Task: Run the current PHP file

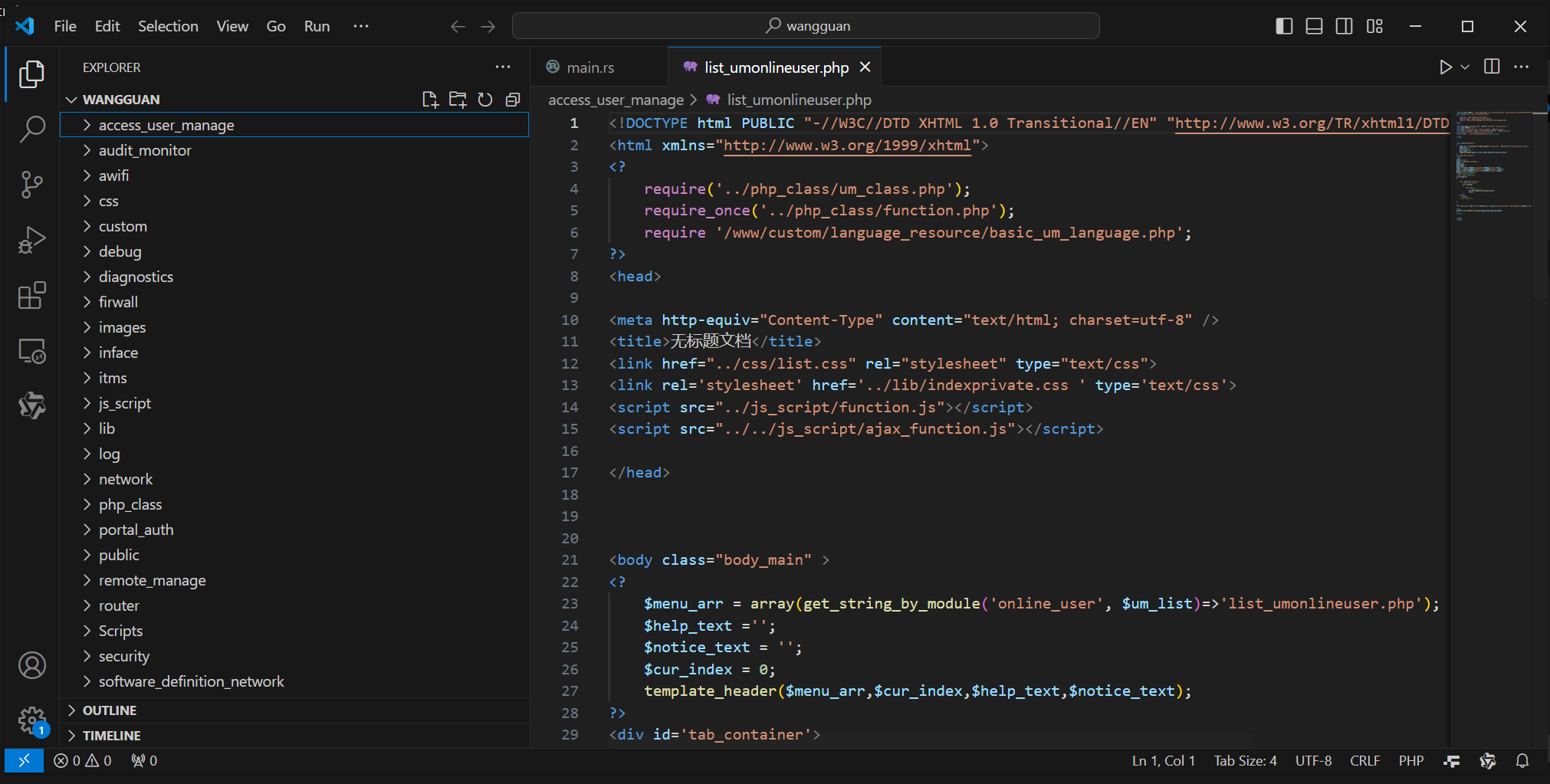Action: (x=1445, y=67)
